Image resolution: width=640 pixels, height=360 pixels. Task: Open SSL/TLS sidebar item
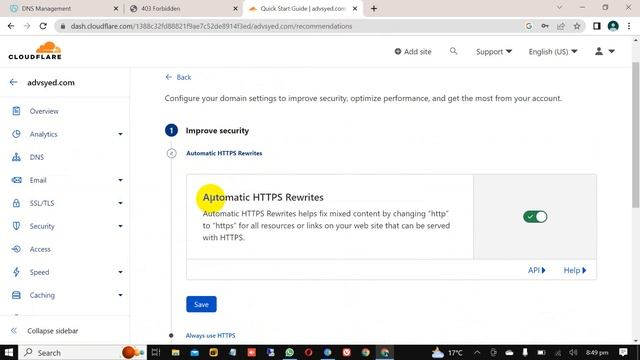click(42, 203)
